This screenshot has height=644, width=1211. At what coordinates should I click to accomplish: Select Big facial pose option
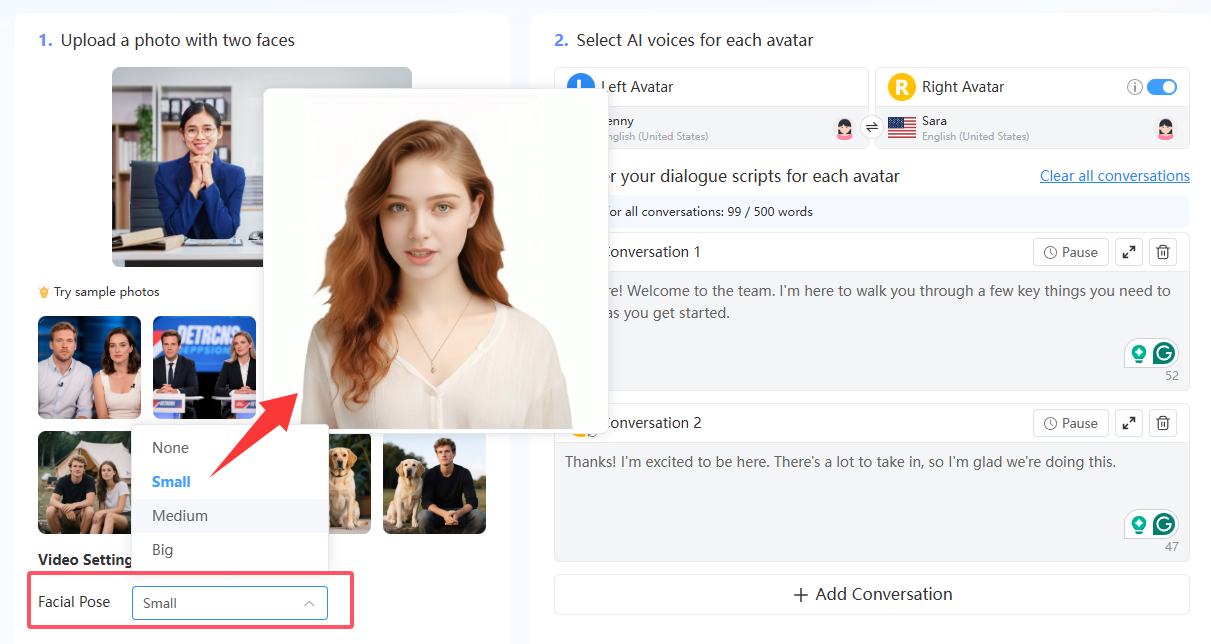(x=162, y=550)
